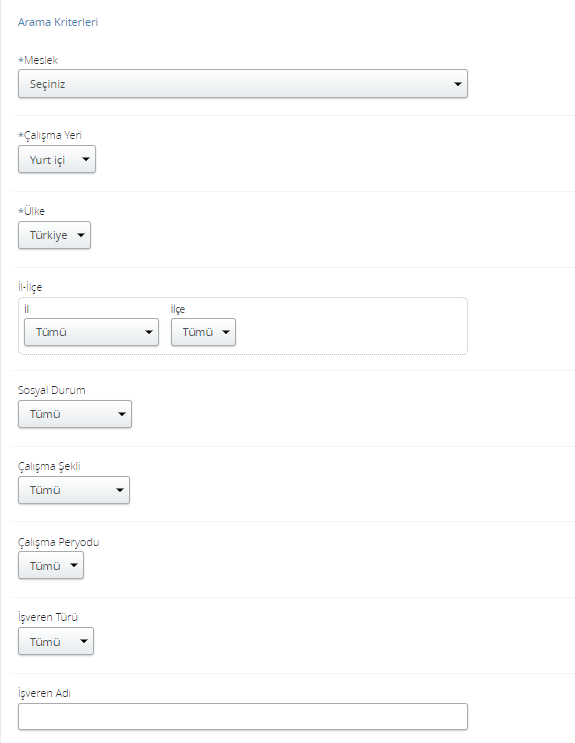The height and width of the screenshot is (743, 575).
Task: Click the "İşveren Türü" label
Action: pos(48,617)
